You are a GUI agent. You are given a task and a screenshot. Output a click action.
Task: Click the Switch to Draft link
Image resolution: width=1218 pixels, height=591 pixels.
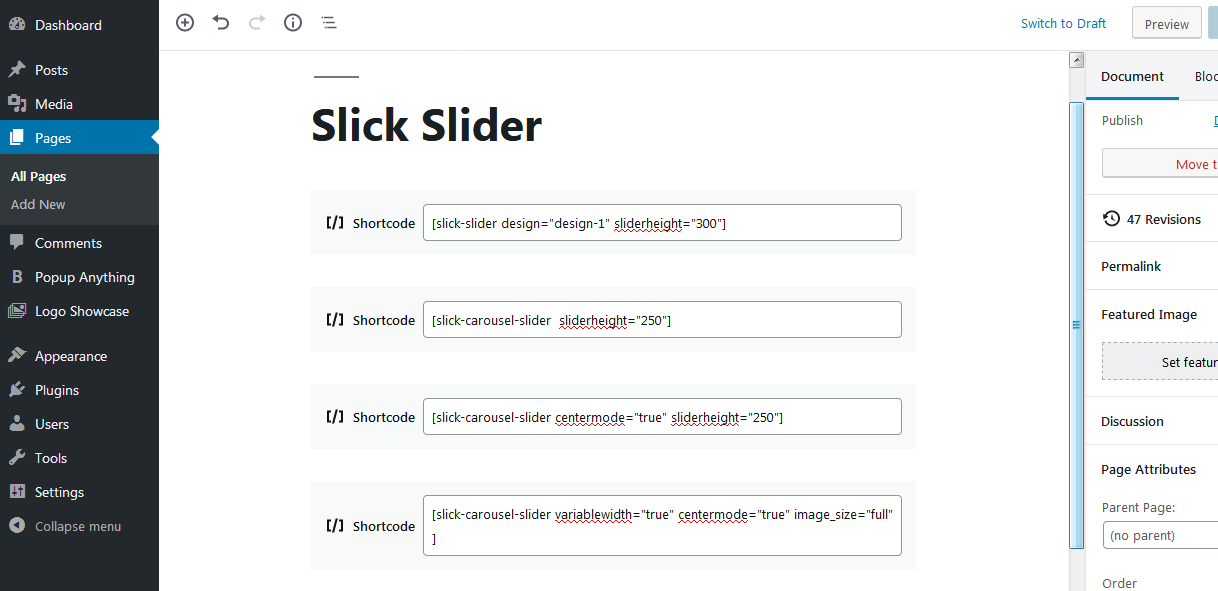pos(1063,23)
